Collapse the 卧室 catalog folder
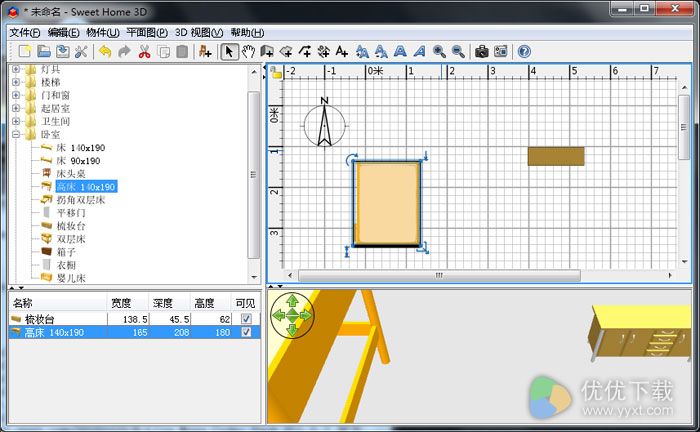 [16, 134]
